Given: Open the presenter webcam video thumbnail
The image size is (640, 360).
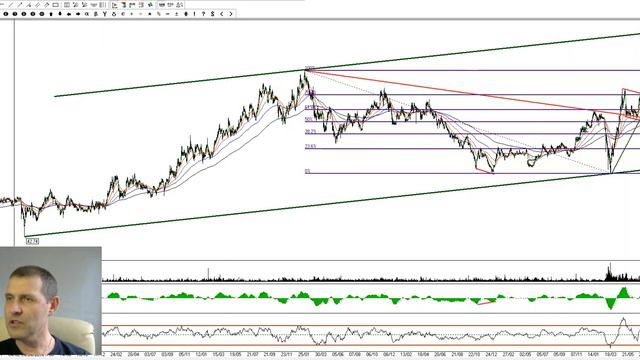Looking at the screenshot, I should click(51, 300).
